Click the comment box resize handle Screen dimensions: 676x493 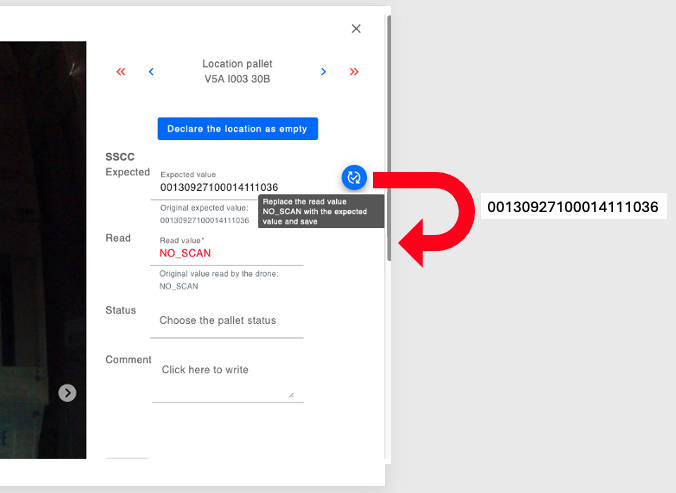tap(291, 395)
